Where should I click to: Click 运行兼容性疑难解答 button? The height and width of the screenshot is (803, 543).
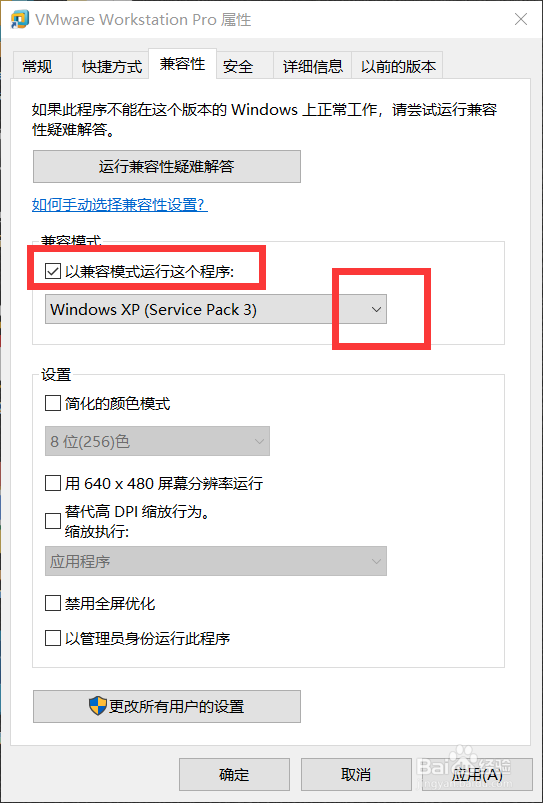click(167, 166)
